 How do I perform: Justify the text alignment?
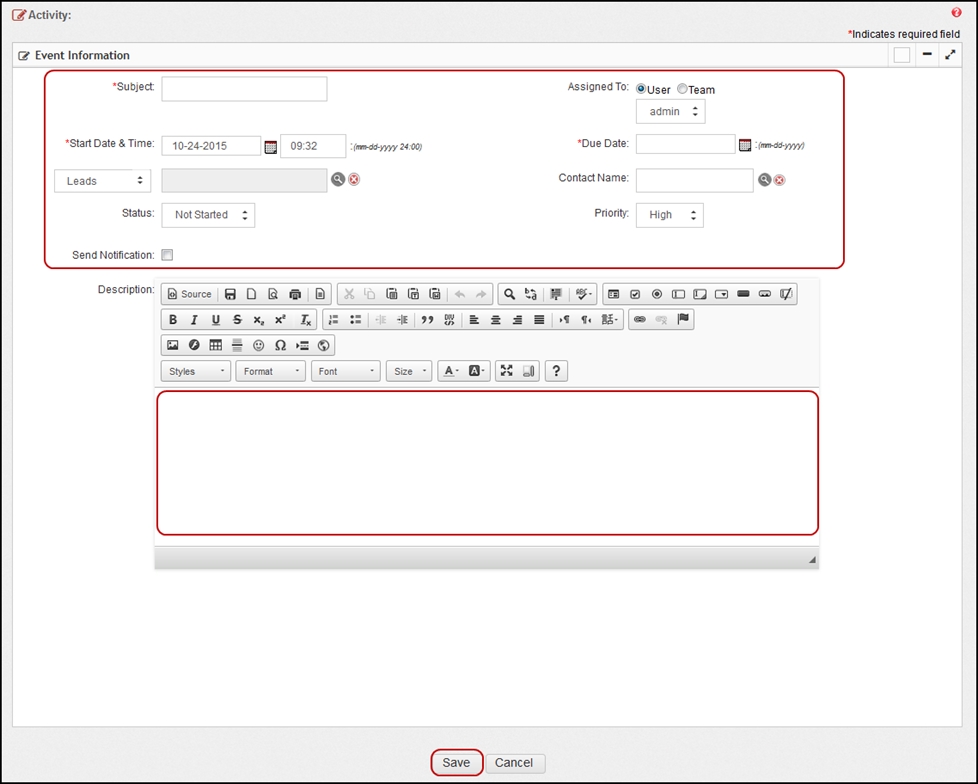click(x=539, y=319)
